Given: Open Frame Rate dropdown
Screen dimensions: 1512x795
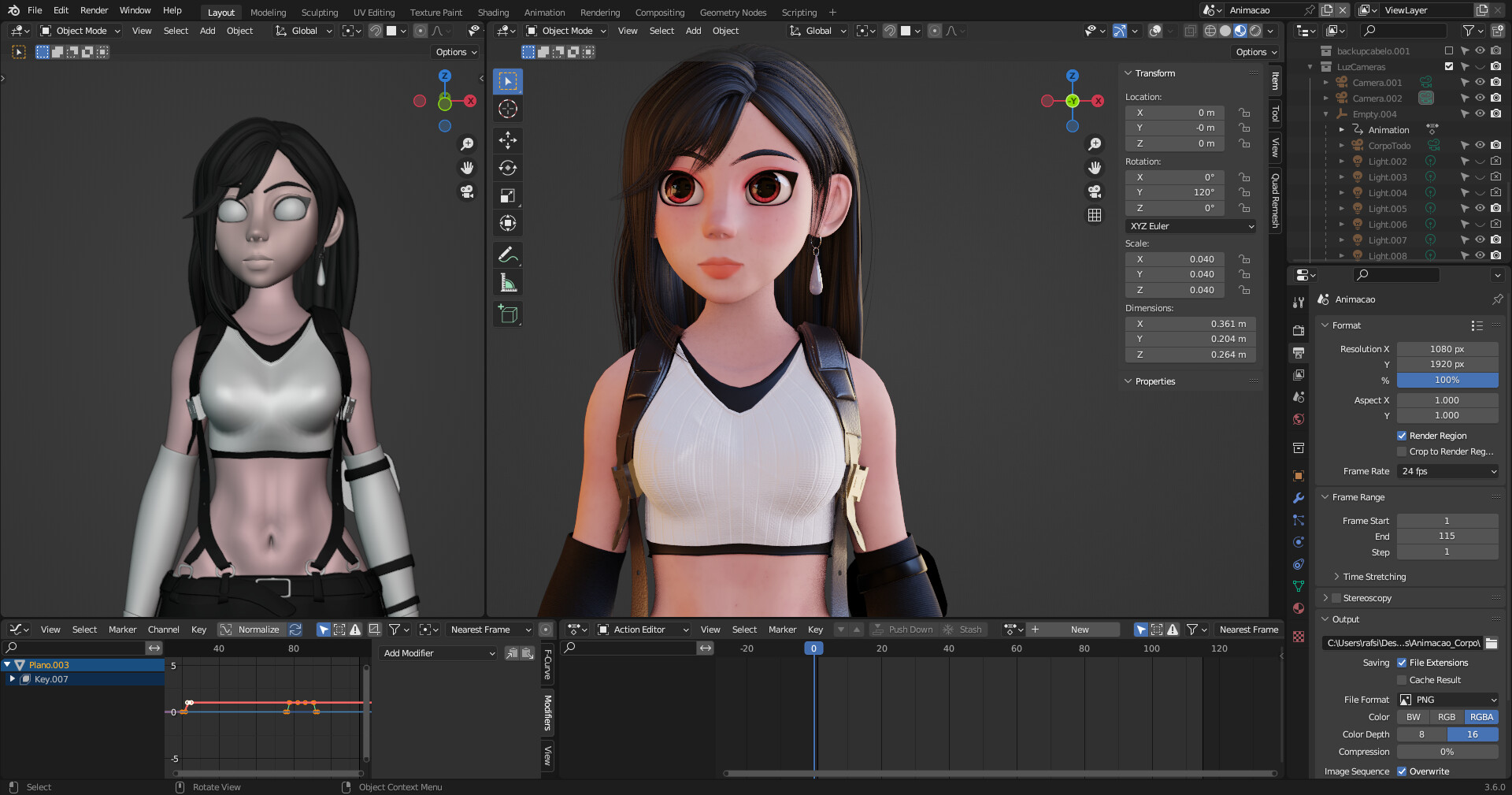Looking at the screenshot, I should 1447,471.
